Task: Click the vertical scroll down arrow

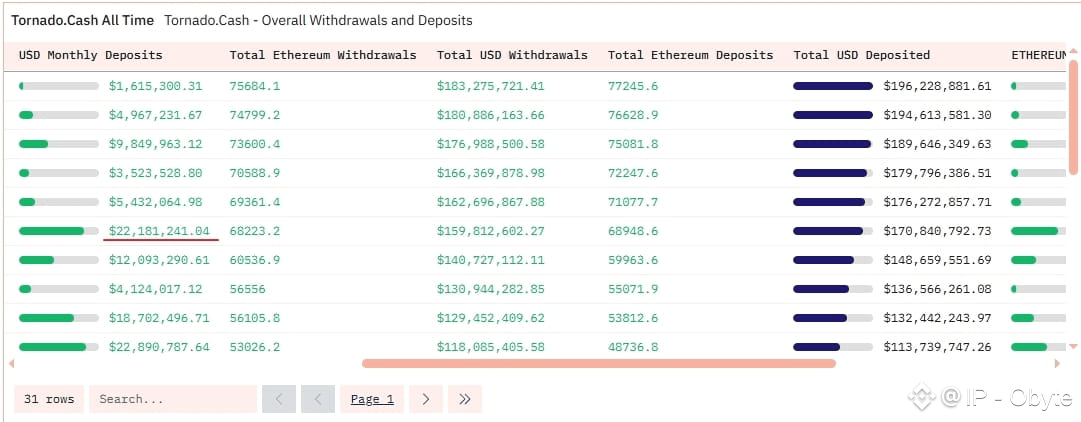Action: (x=1073, y=346)
